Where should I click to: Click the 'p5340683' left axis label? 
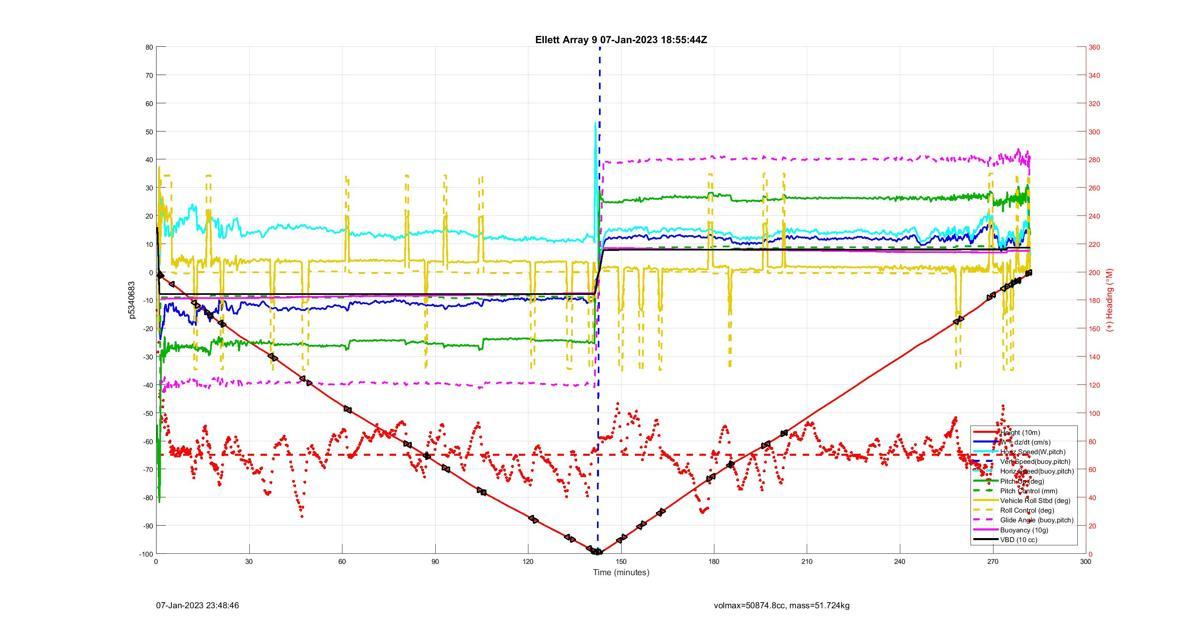131,300
